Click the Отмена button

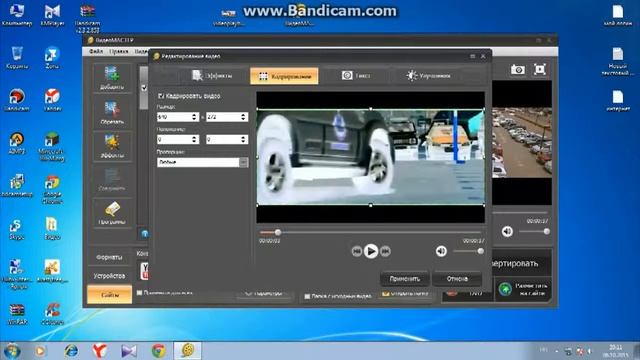(x=457, y=279)
